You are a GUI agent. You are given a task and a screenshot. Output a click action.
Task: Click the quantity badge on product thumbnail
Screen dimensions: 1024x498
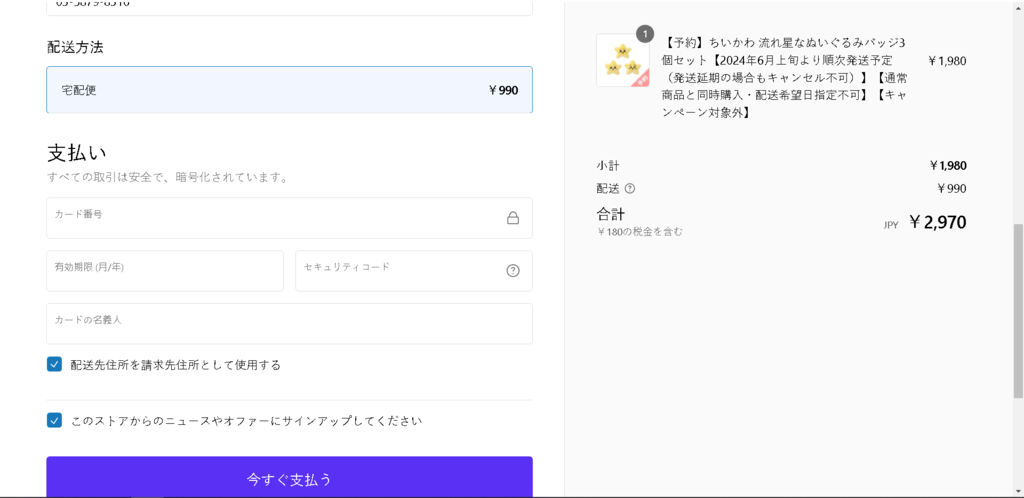click(645, 34)
